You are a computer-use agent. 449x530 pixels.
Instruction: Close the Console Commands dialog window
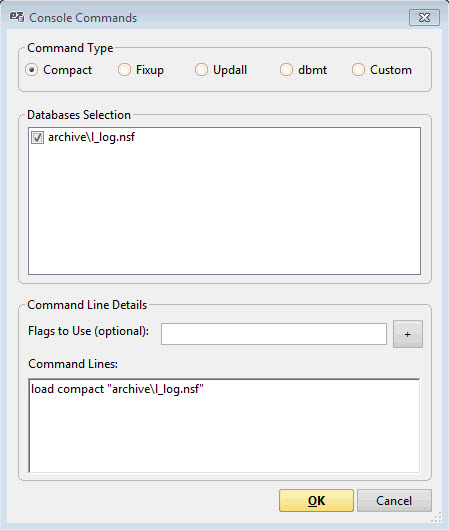[424, 18]
